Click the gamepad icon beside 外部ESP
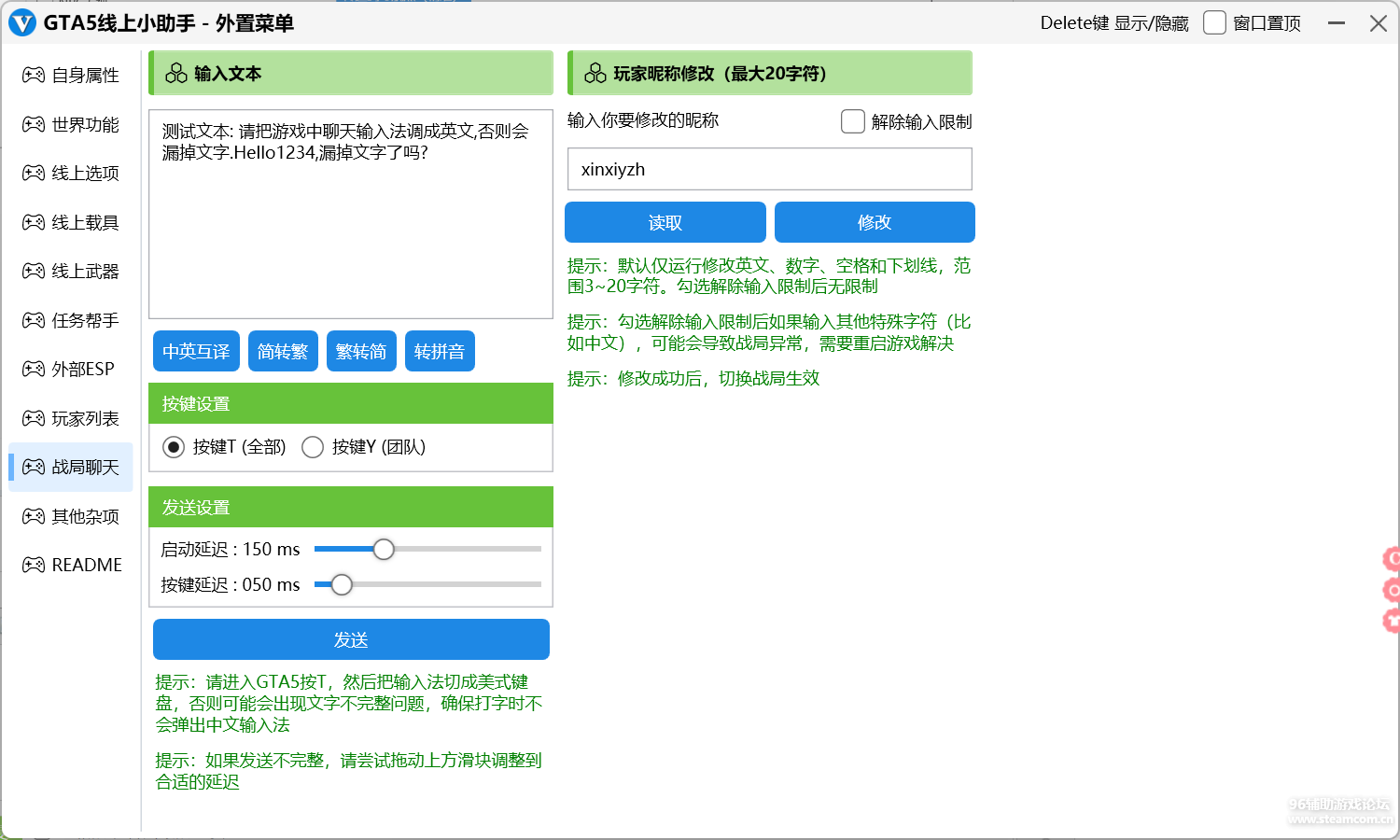 pos(34,369)
